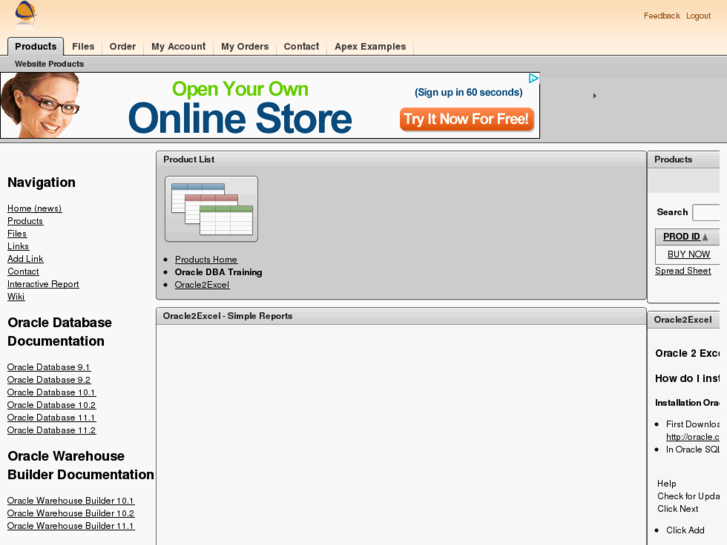
Task: Open Oracle Warehouse Builder 10.1 link
Action: pos(70,500)
